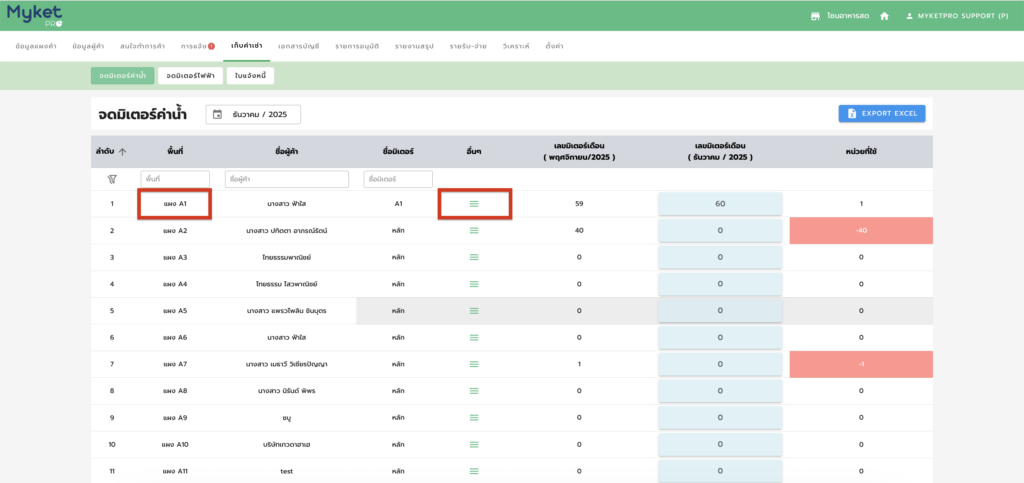Click the EXPORT EXCEL button
Image resolution: width=1024 pixels, height=483 pixels.
[881, 114]
